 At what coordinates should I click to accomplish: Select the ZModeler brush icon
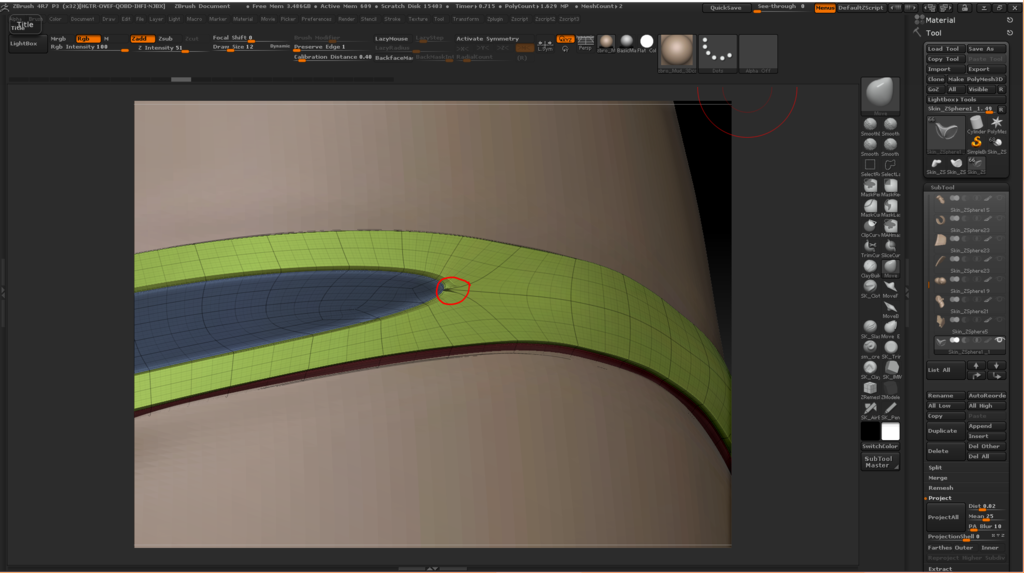(x=890, y=389)
